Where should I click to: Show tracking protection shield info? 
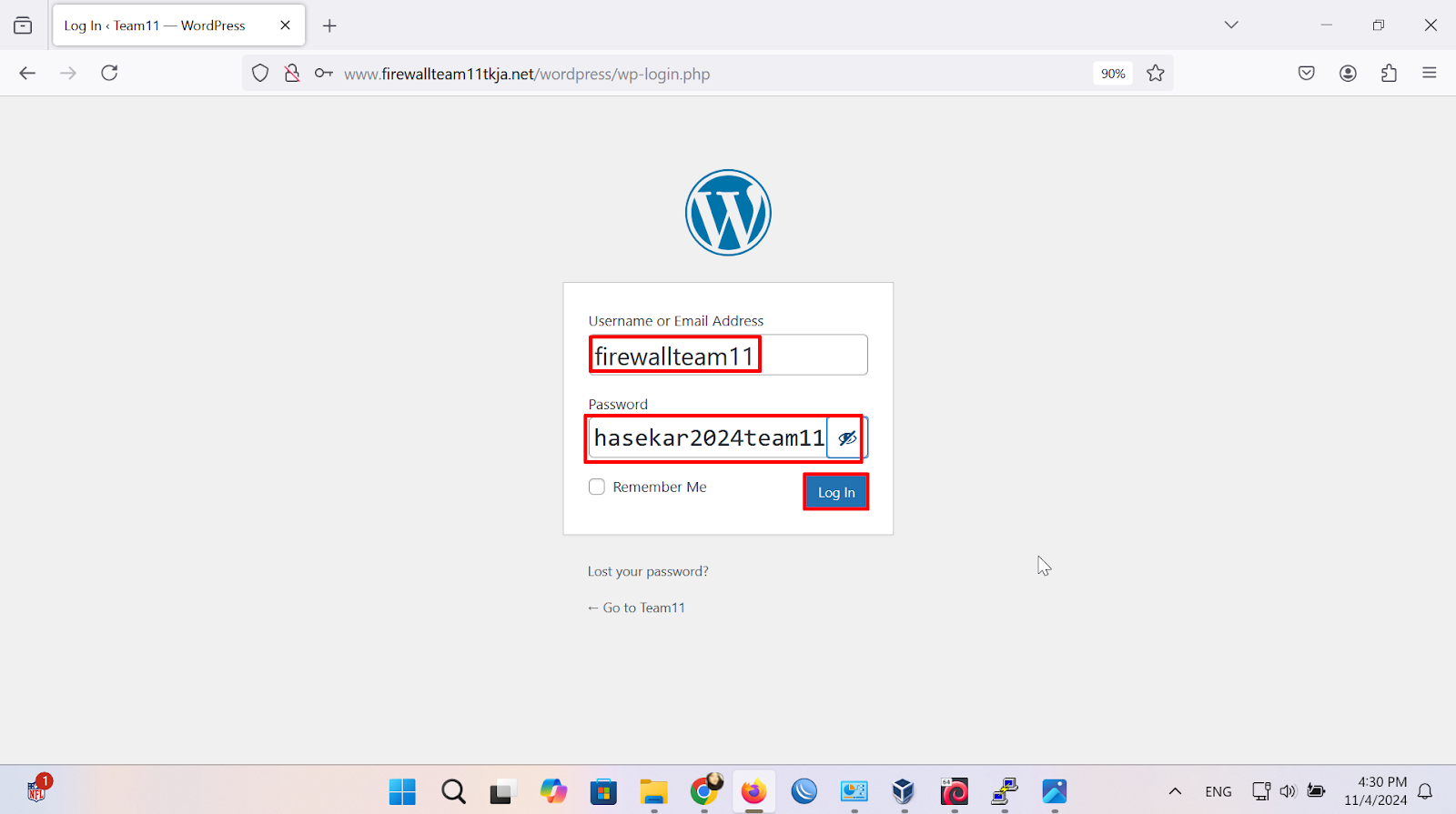pyautogui.click(x=260, y=74)
